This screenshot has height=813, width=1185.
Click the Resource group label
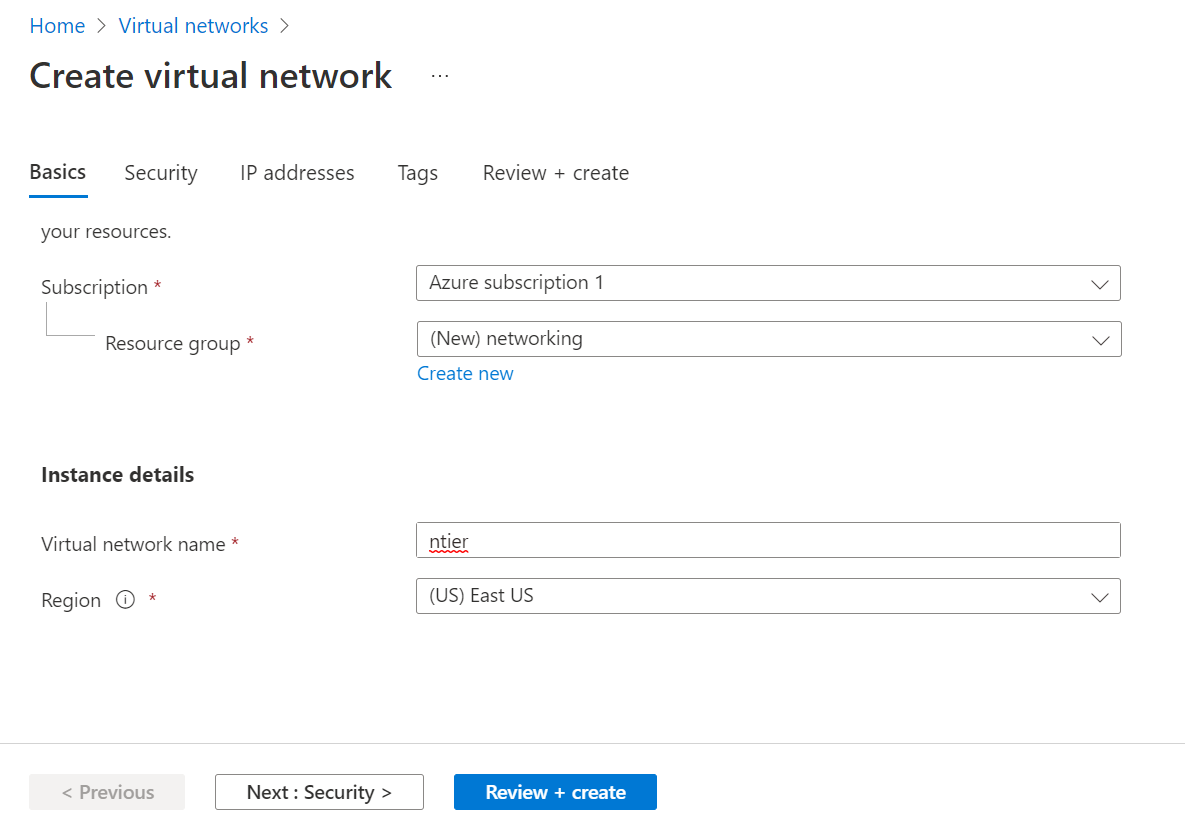173,344
